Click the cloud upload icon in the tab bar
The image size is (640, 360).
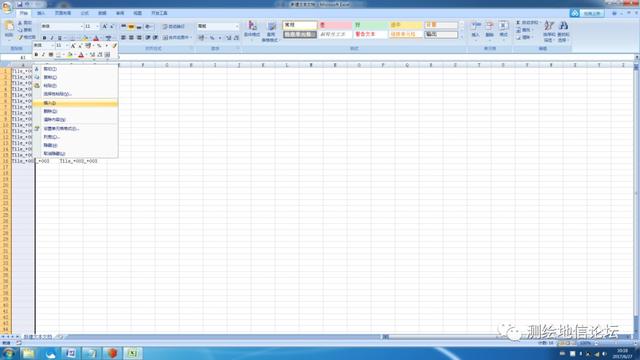(575, 13)
